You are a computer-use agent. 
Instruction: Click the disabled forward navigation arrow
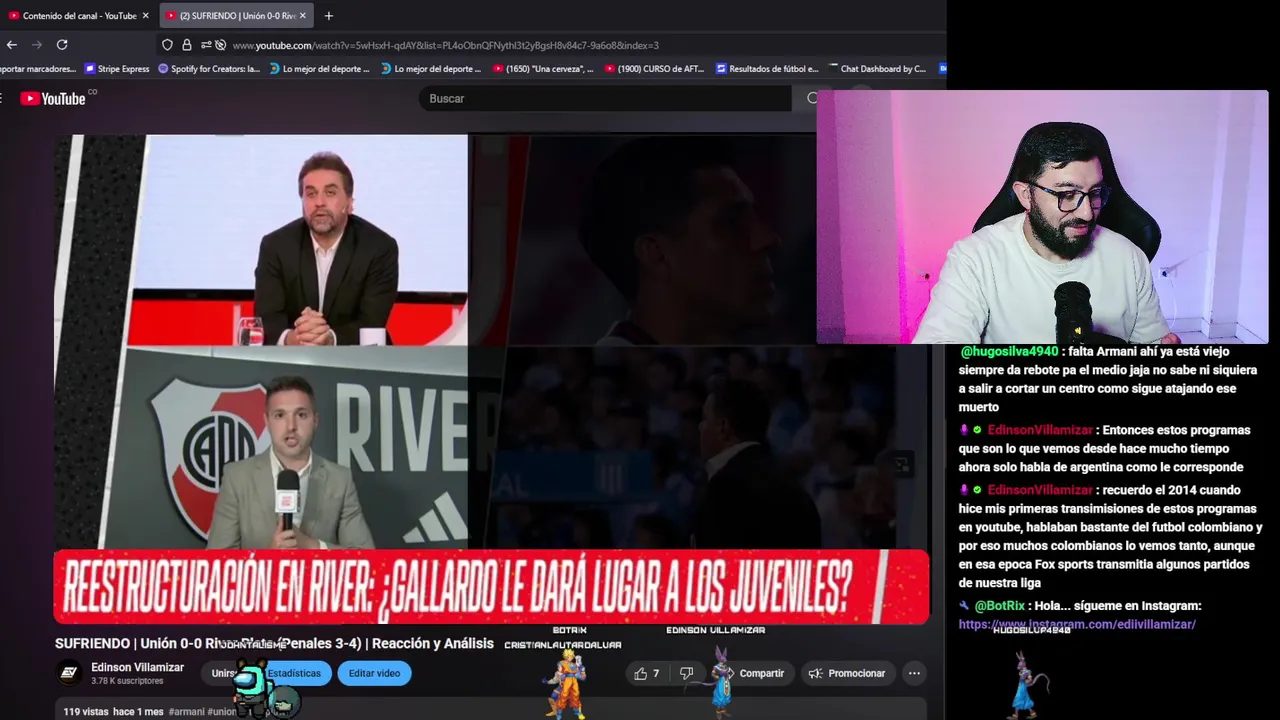[37, 45]
